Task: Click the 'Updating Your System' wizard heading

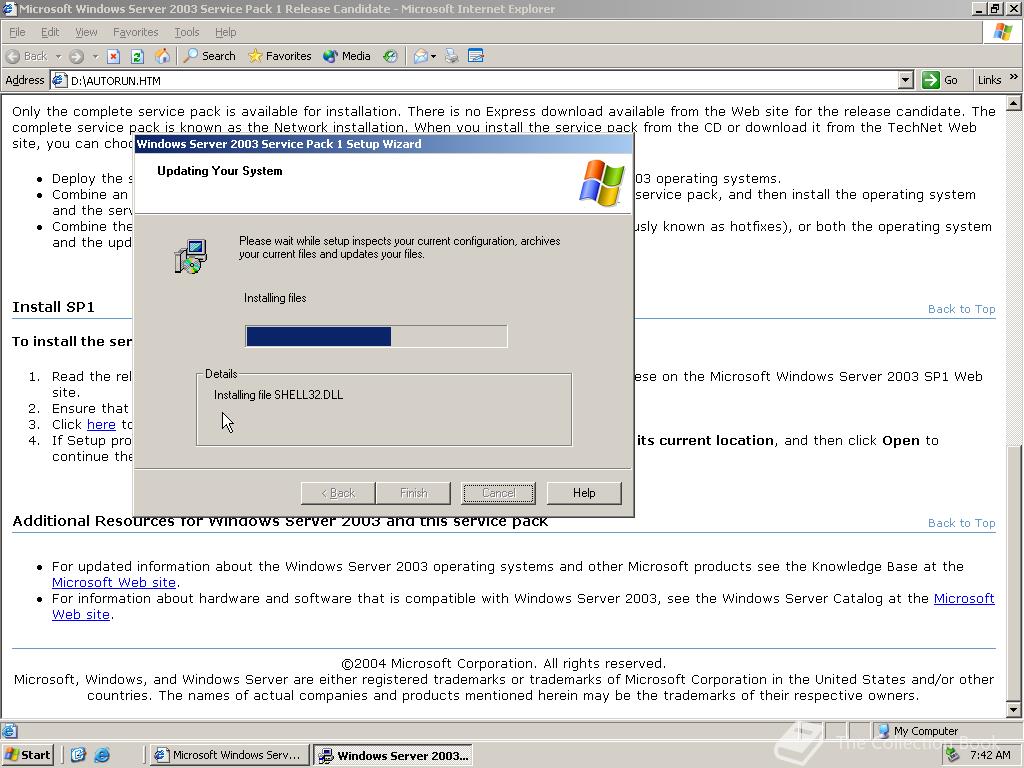Action: (x=219, y=171)
